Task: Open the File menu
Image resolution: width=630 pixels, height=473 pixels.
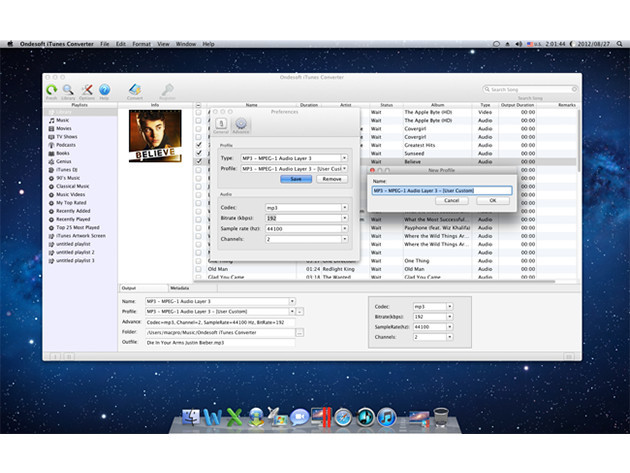Action: [104, 44]
